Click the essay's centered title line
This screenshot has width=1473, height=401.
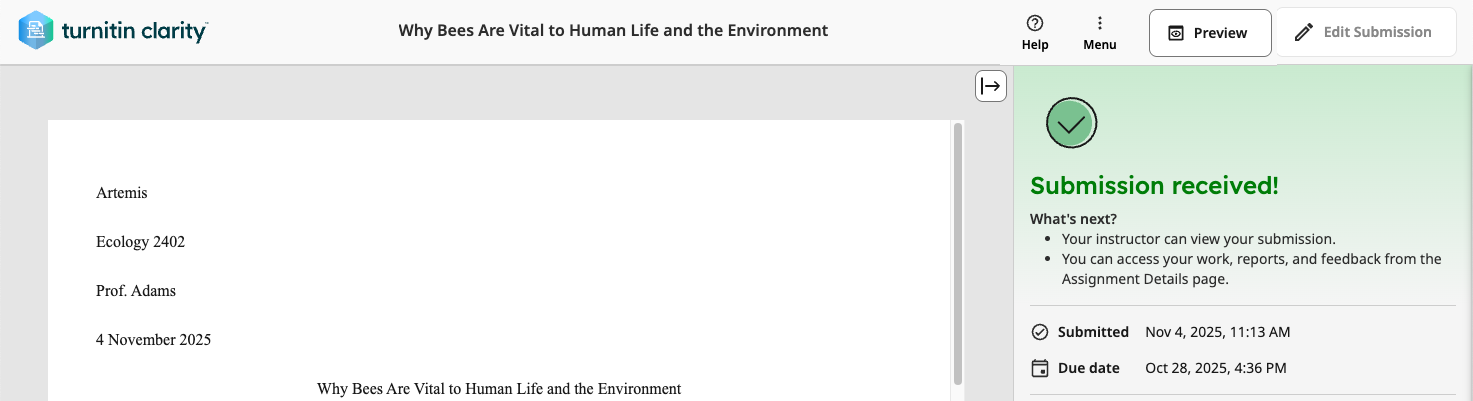tap(499, 389)
